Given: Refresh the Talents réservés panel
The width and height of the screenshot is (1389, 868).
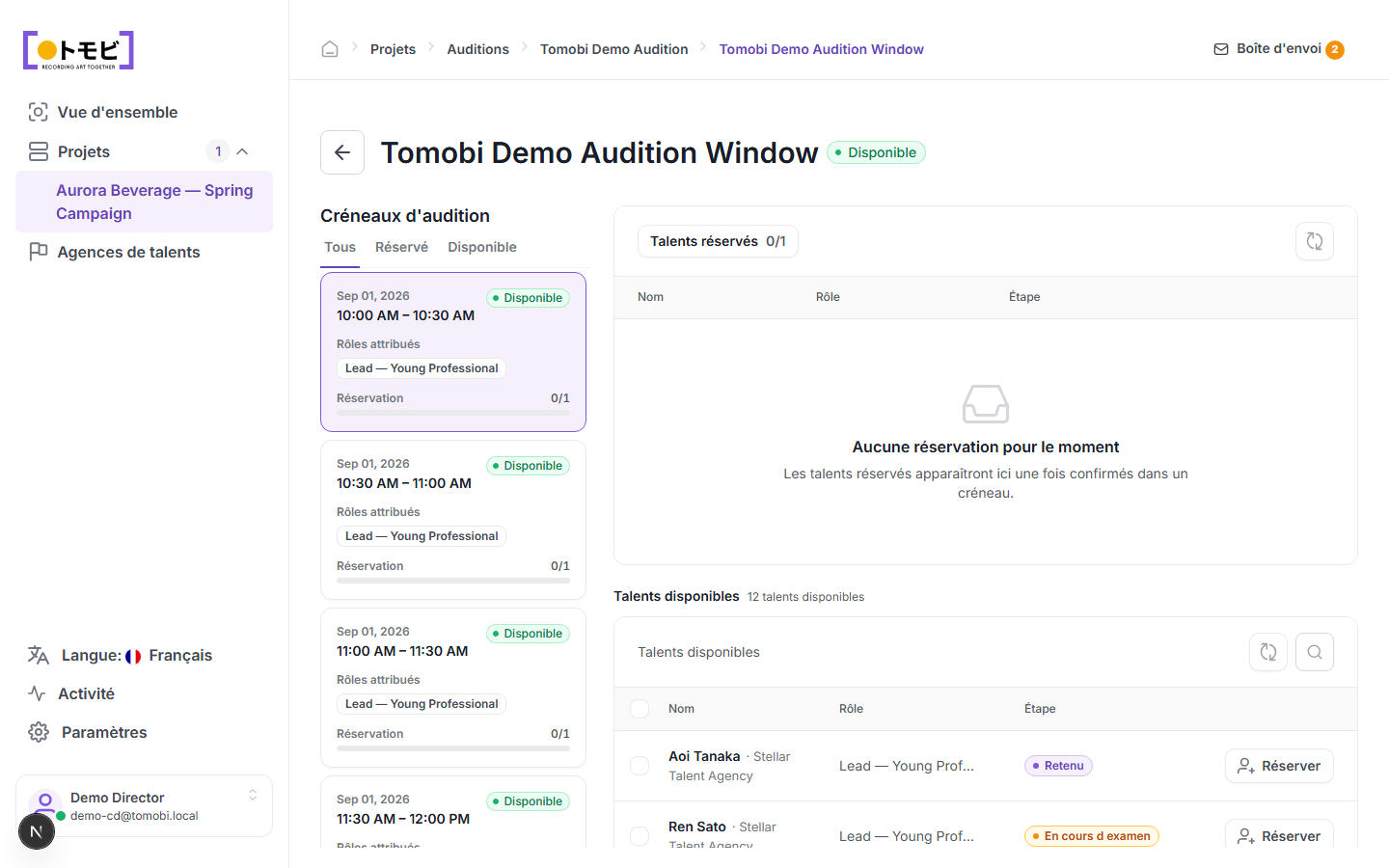Looking at the screenshot, I should [x=1315, y=241].
